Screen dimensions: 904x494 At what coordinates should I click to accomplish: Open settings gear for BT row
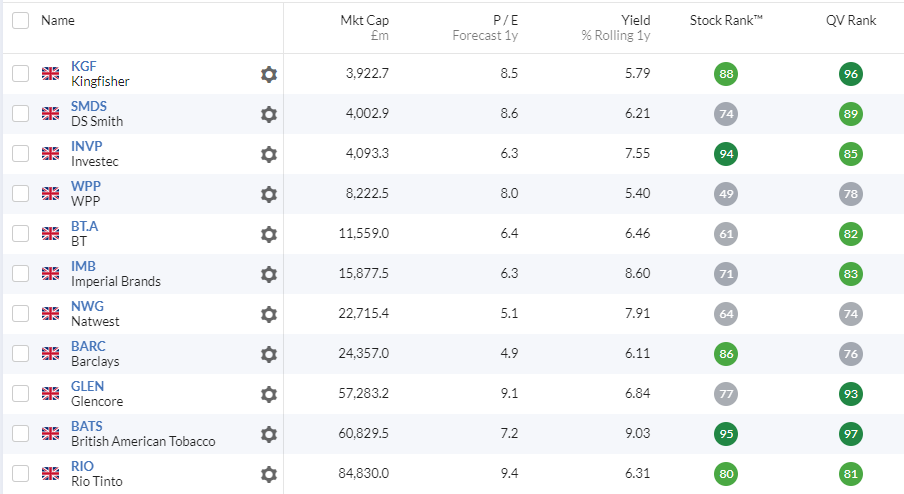click(269, 234)
